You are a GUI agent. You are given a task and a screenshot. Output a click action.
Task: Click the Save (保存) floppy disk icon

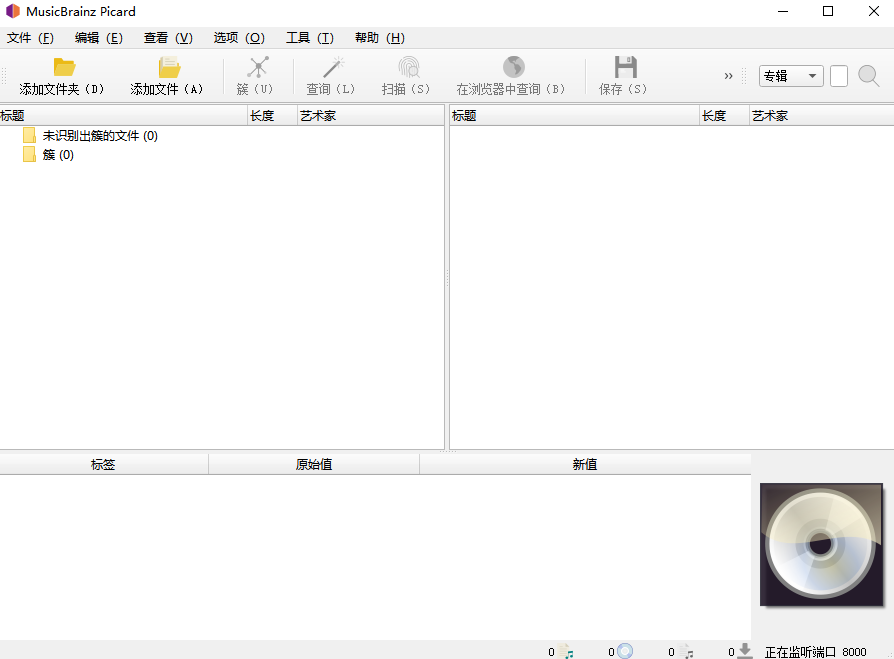[625, 67]
